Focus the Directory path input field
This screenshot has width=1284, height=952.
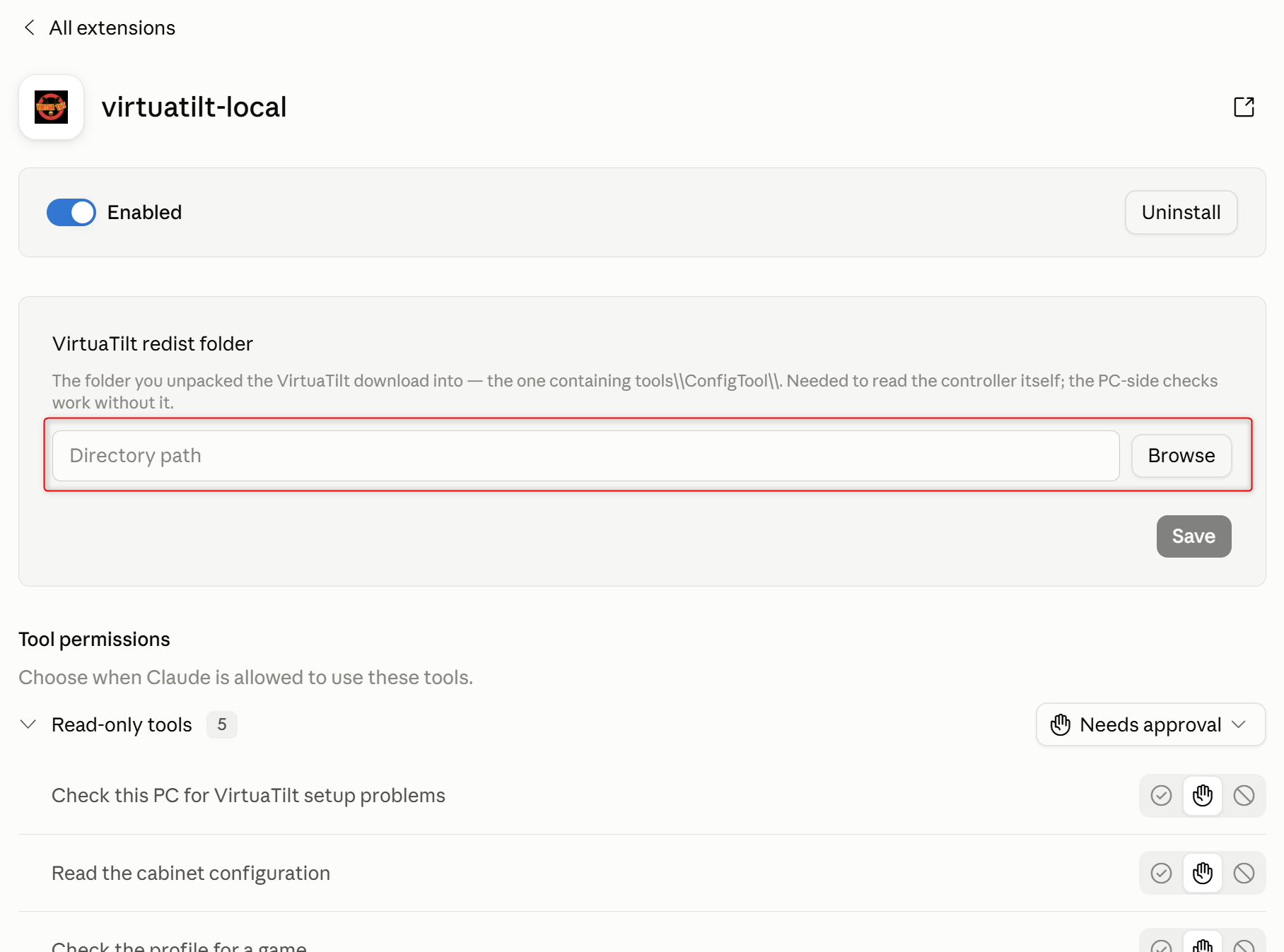coord(585,456)
